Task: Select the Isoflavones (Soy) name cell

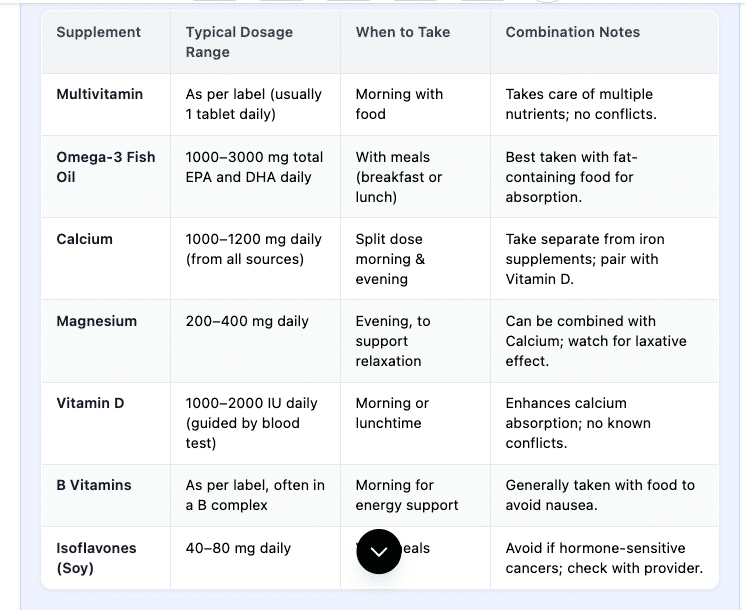Action: [97, 558]
